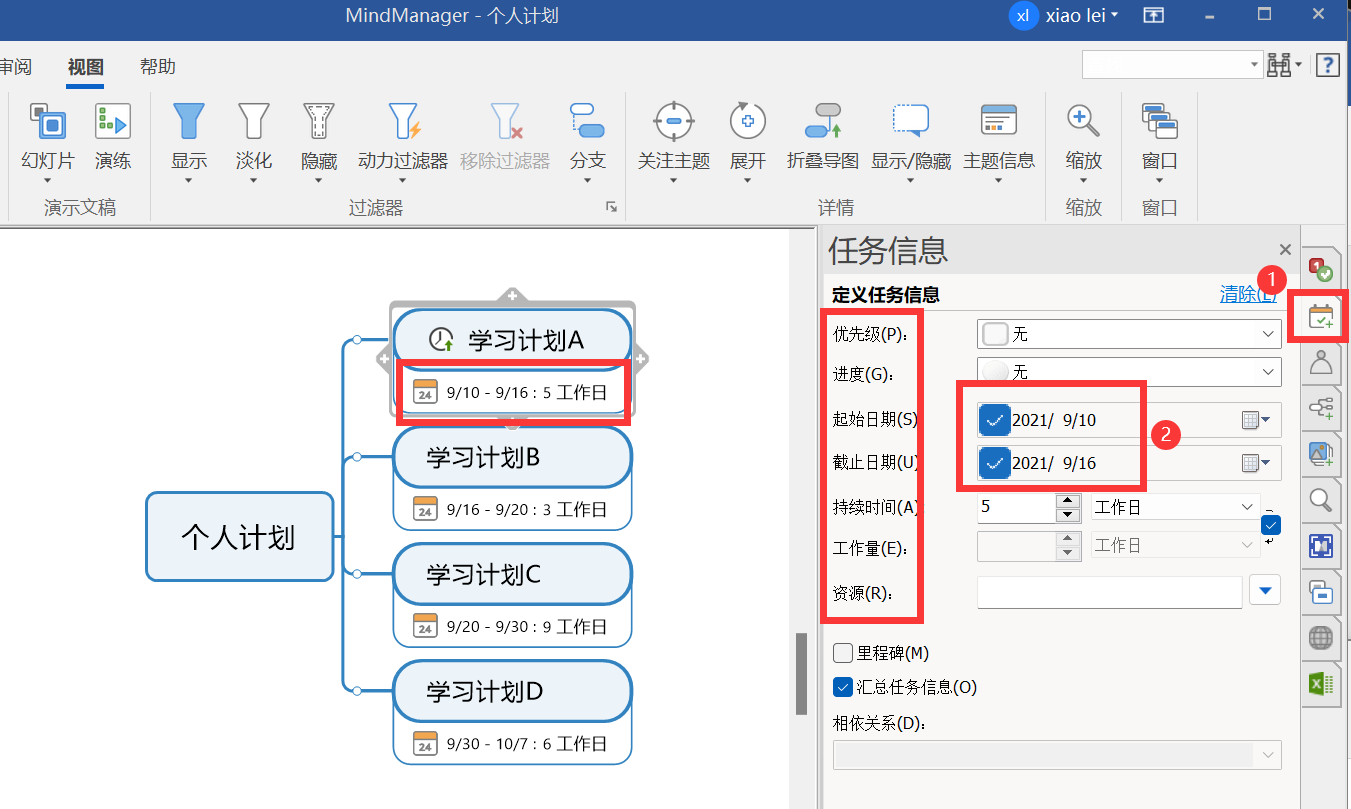Screen dimensions: 1351x809
Task: Open the 帮助 menu tab
Action: (157, 66)
